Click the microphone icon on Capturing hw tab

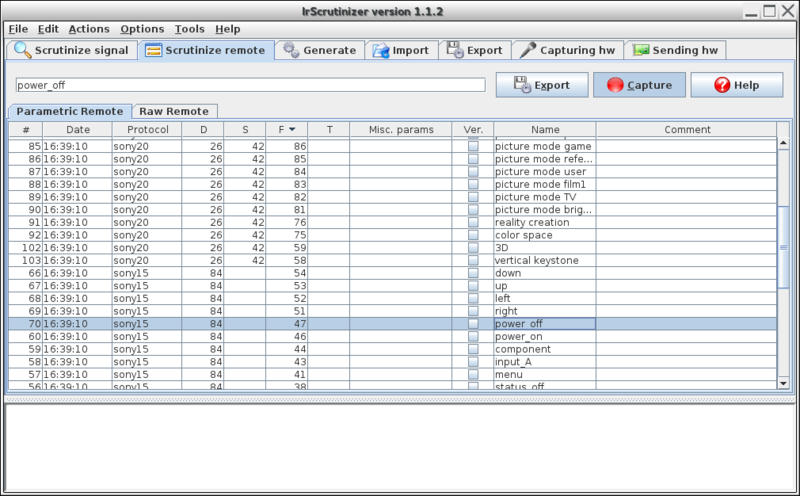click(527, 50)
